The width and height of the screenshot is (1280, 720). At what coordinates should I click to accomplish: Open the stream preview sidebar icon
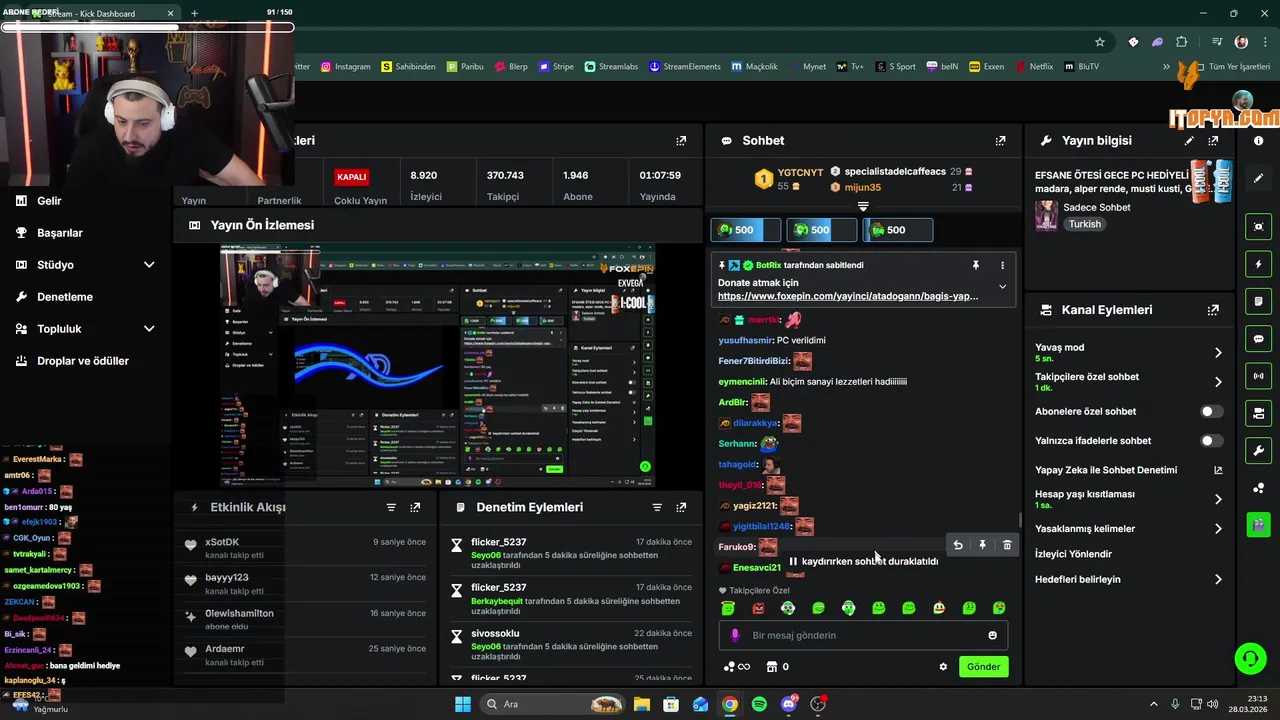coord(1259,227)
